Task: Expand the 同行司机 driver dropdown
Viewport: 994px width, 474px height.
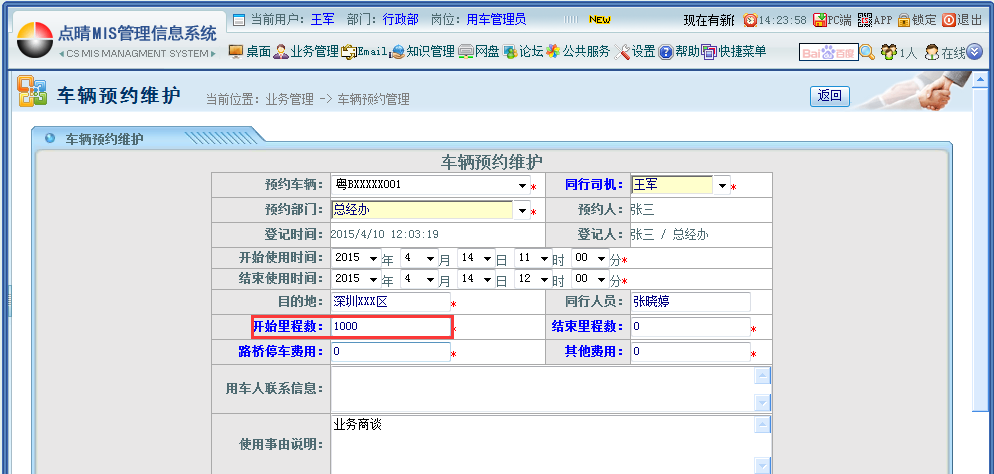Action: (x=722, y=186)
